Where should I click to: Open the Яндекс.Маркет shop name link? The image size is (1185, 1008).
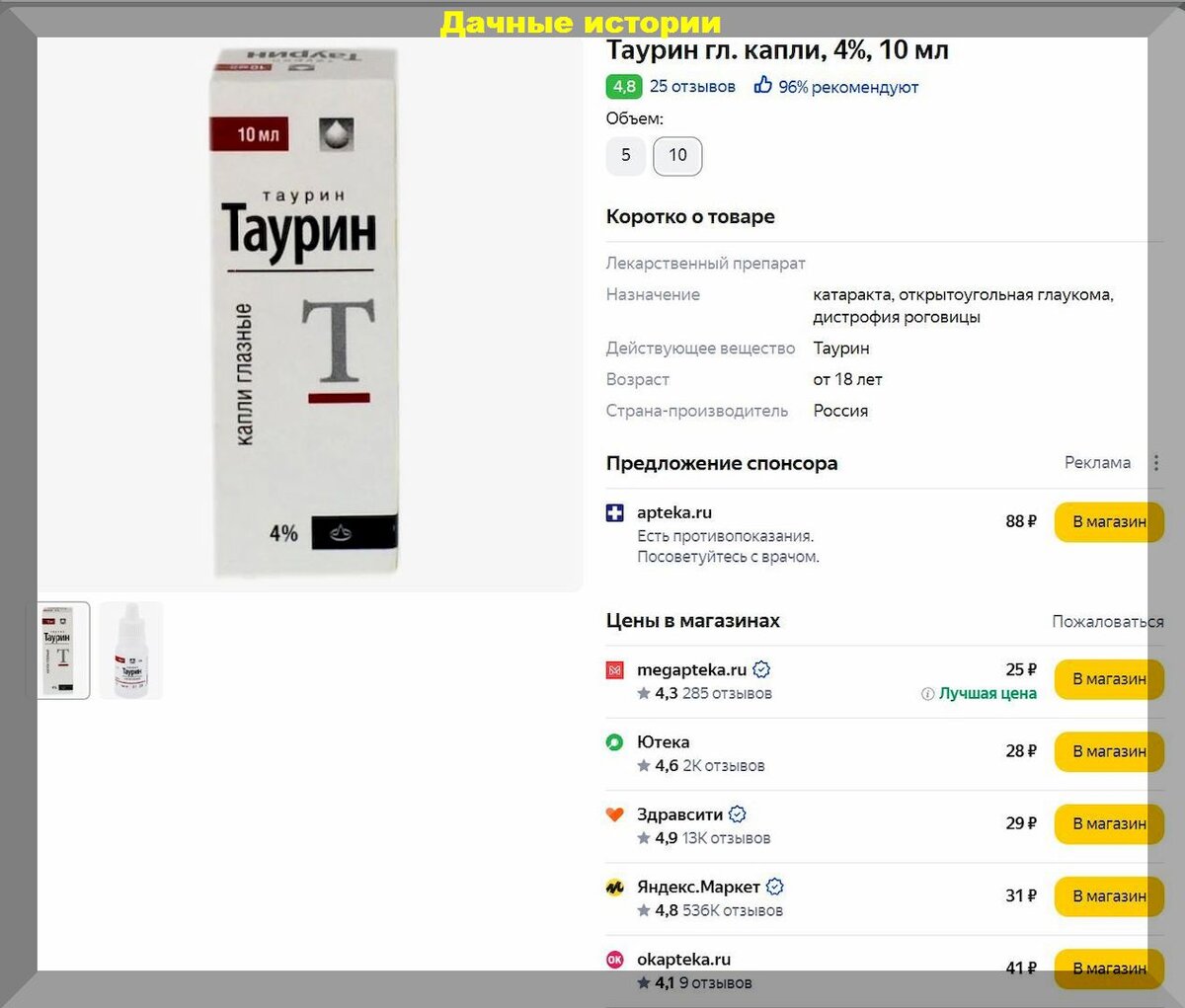(698, 887)
